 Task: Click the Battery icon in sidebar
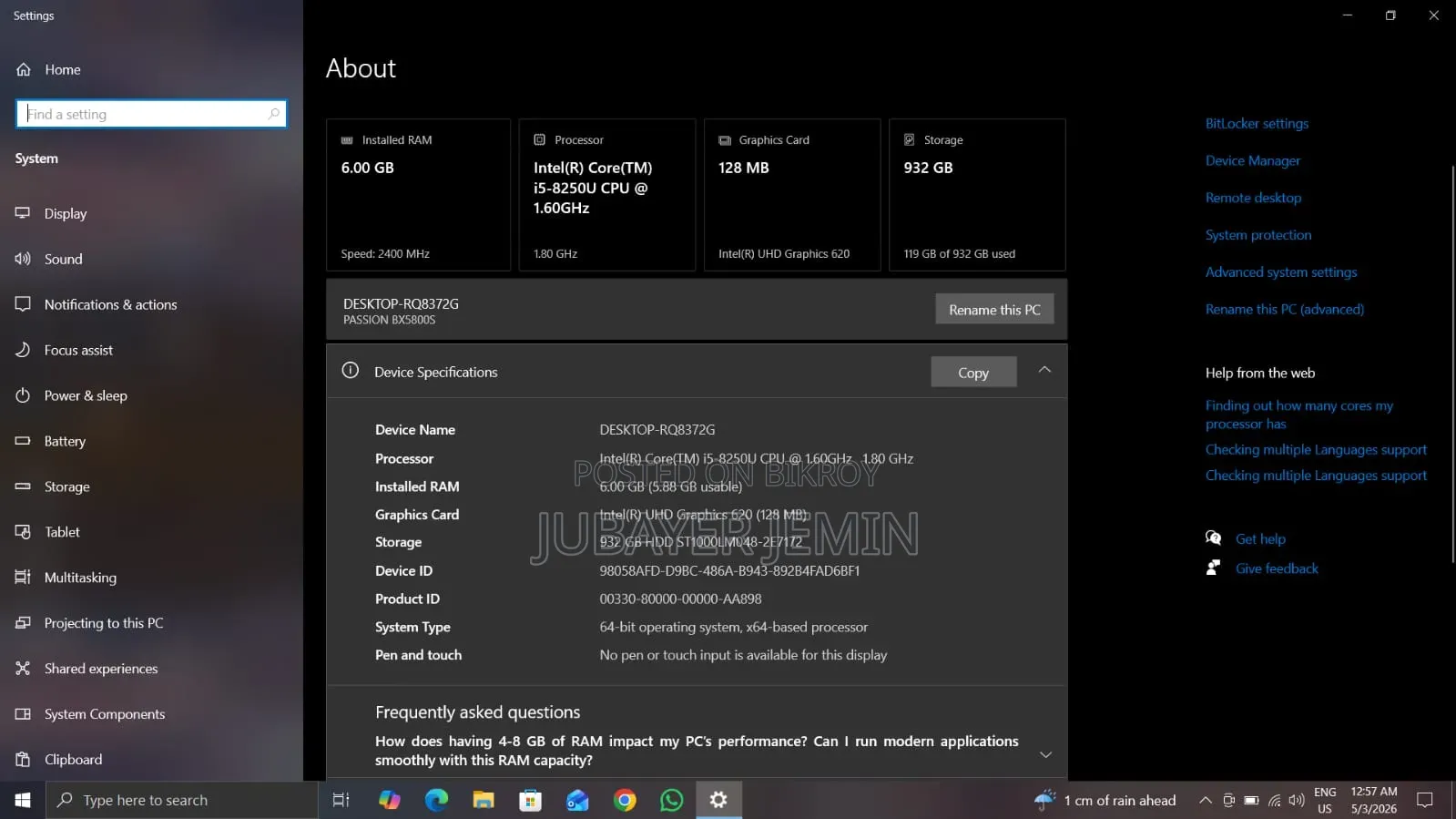23,441
